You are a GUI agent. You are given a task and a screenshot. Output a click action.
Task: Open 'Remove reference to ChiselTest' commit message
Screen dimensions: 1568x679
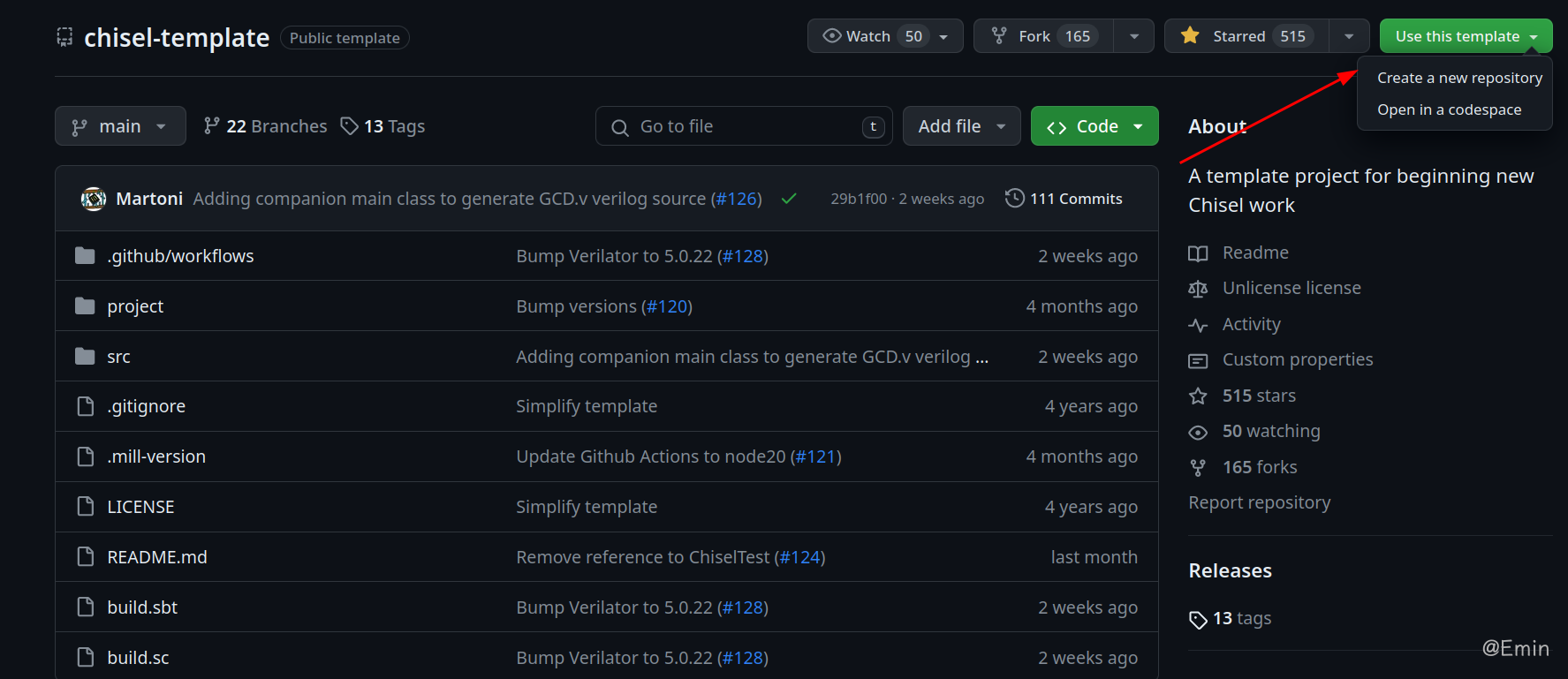click(x=642, y=557)
